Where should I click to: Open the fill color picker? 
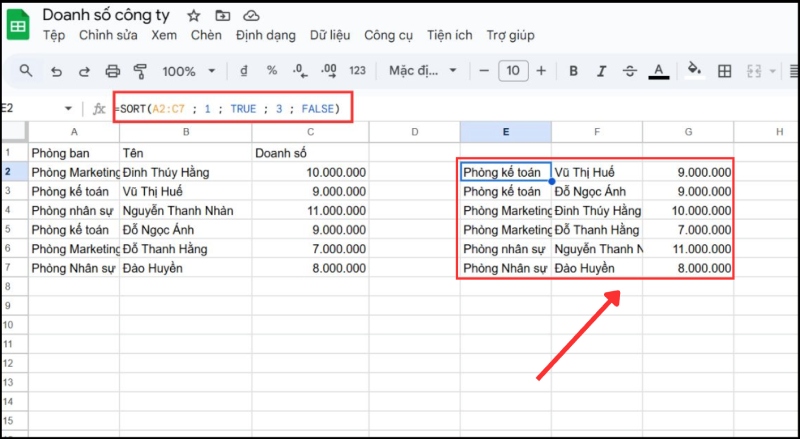point(694,70)
